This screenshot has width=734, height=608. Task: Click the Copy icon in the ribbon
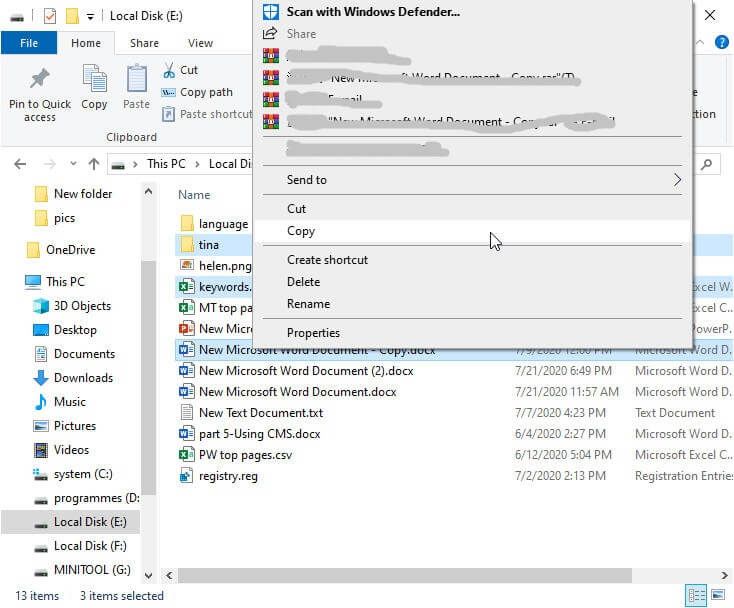point(95,78)
